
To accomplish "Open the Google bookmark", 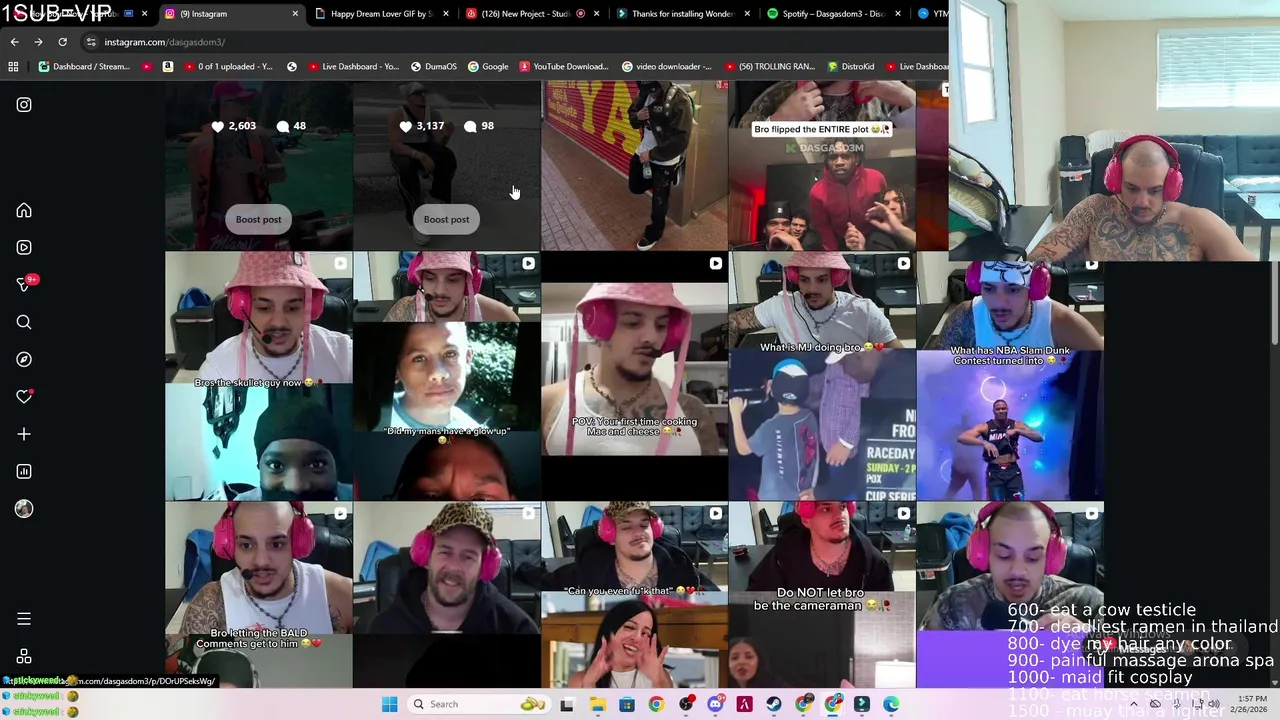I will (488, 67).
